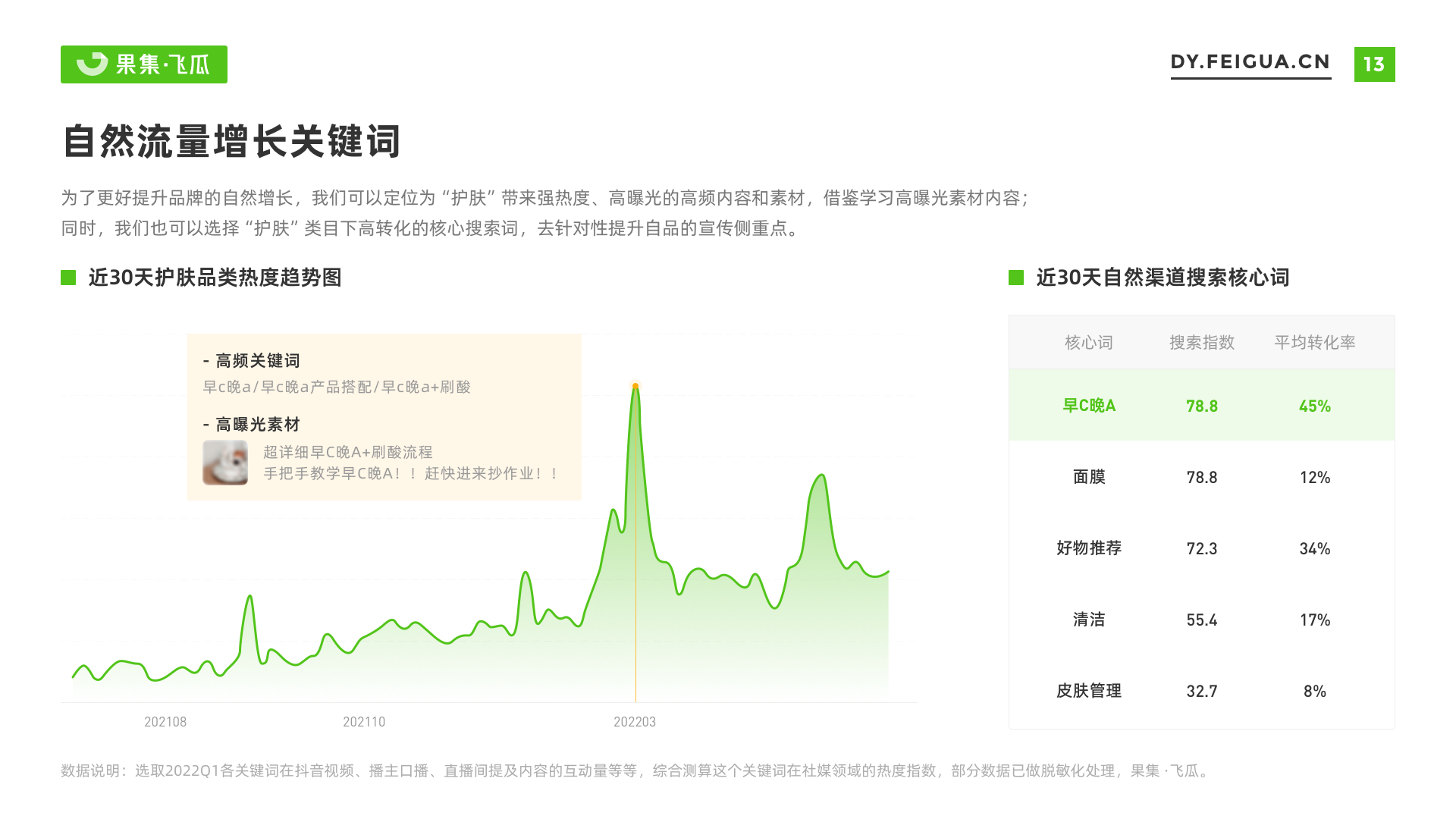Image resolution: width=1456 pixels, height=819 pixels.
Task: Click the page title 自然流量增长关键词
Action: coord(231,142)
